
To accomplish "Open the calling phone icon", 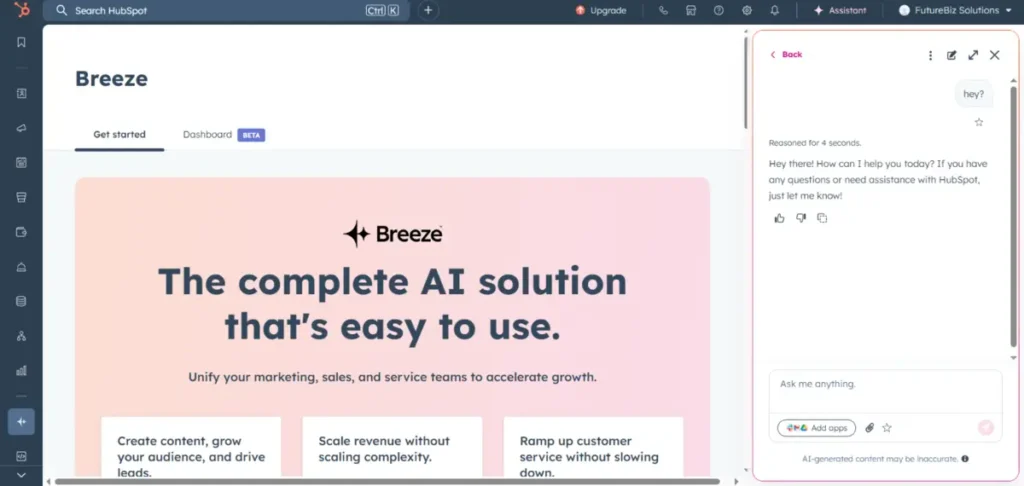I will click(663, 10).
